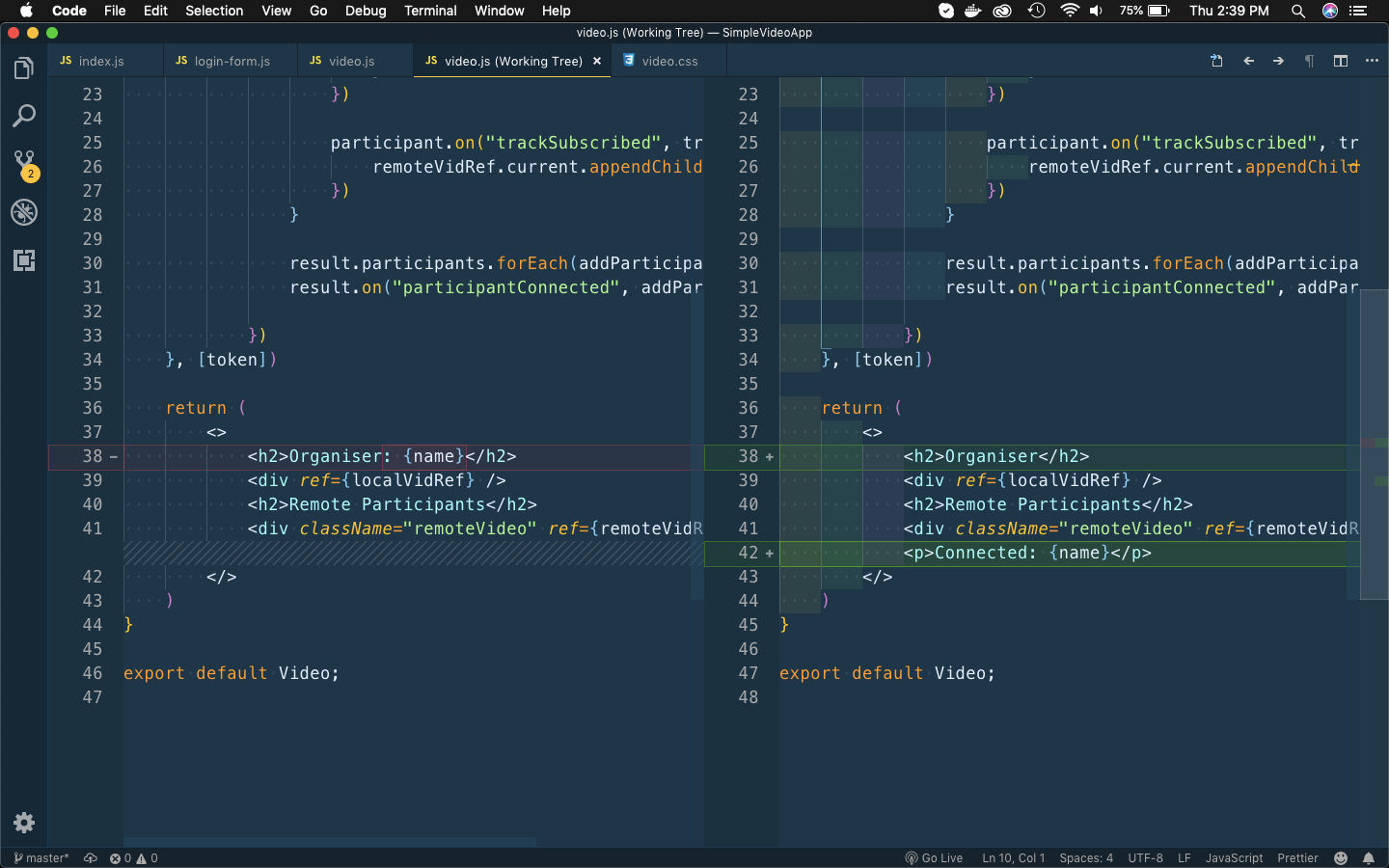Open the Window menu
The height and width of the screenshot is (868, 1389).
point(499,11)
